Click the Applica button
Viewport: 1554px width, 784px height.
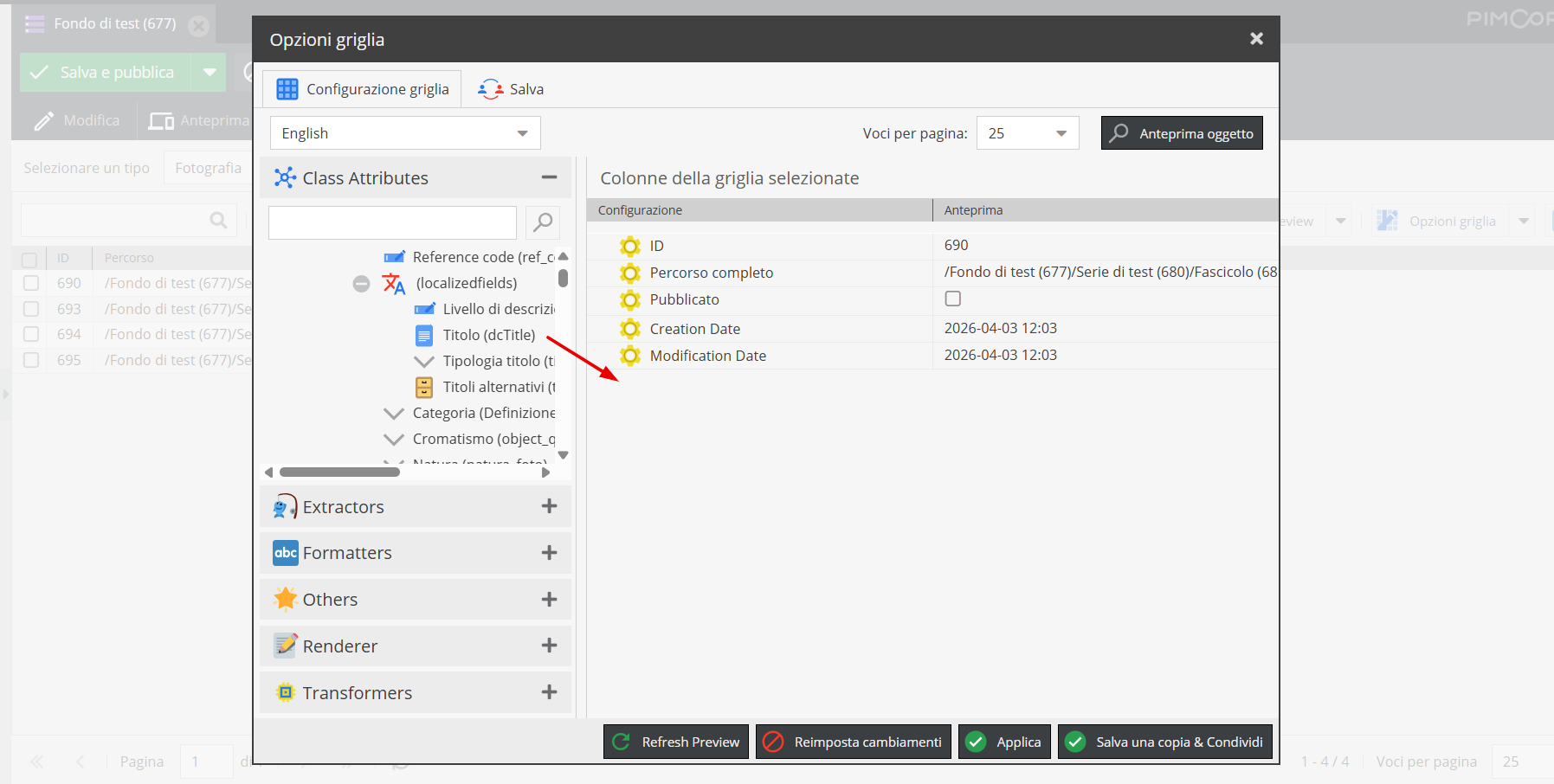pos(1004,742)
